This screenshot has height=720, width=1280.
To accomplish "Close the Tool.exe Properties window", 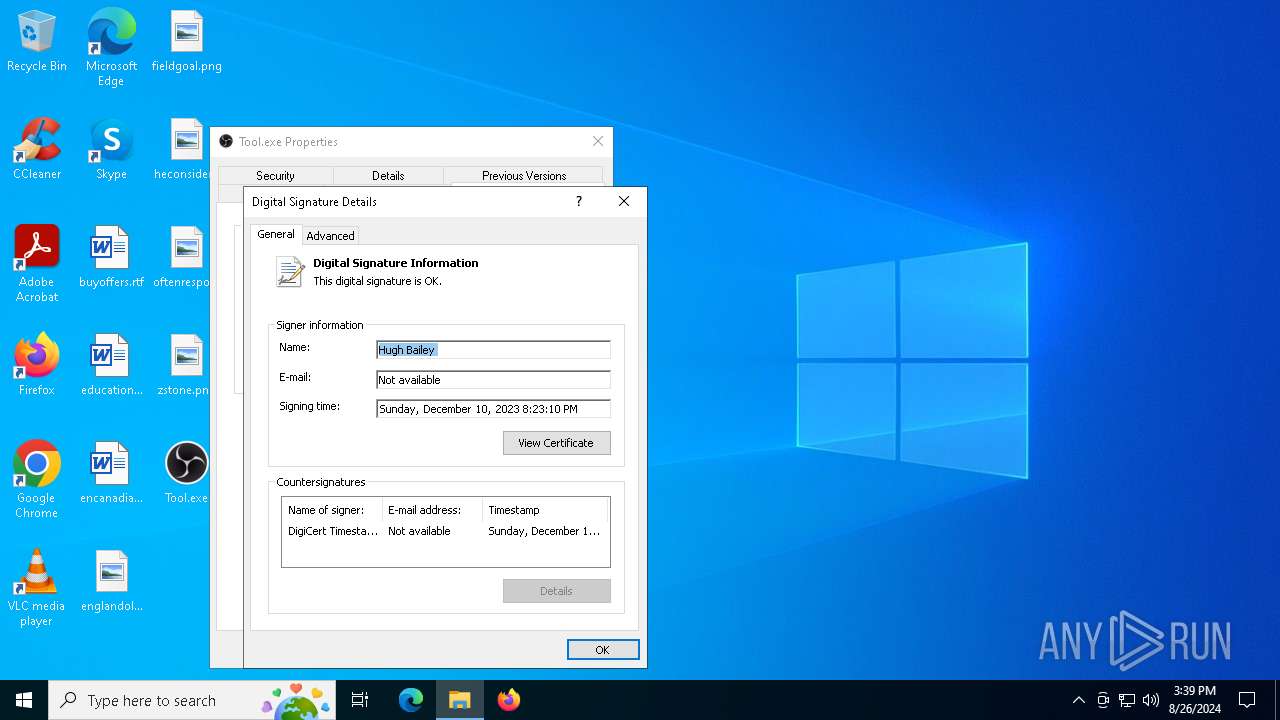I will 598,142.
